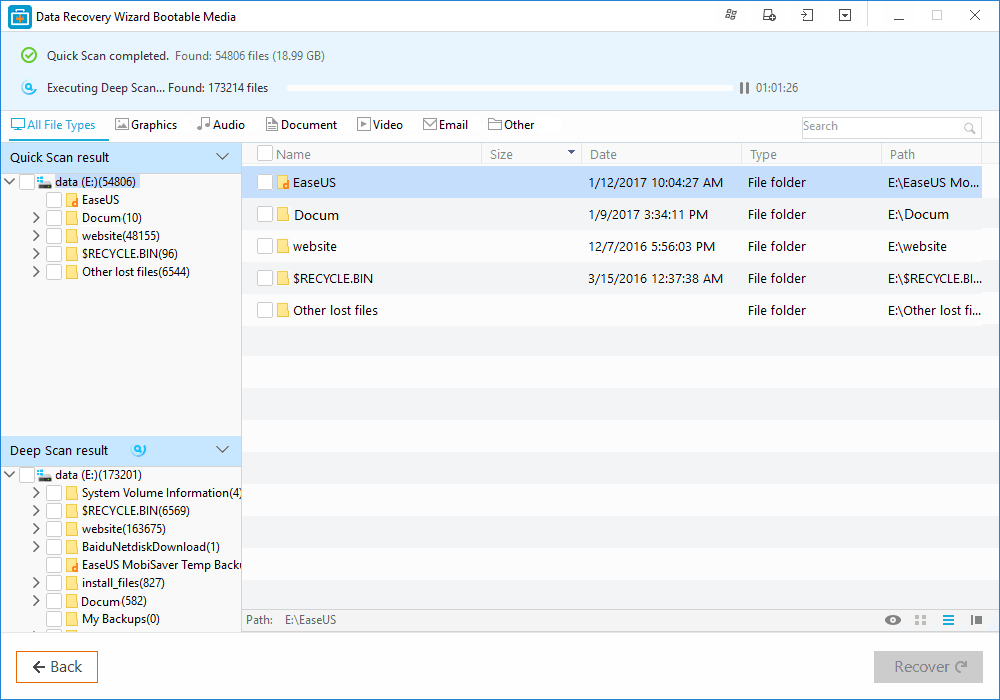Select EaseUS MobiSaver Temp Backup tree item
The width and height of the screenshot is (1000, 700).
click(x=161, y=565)
